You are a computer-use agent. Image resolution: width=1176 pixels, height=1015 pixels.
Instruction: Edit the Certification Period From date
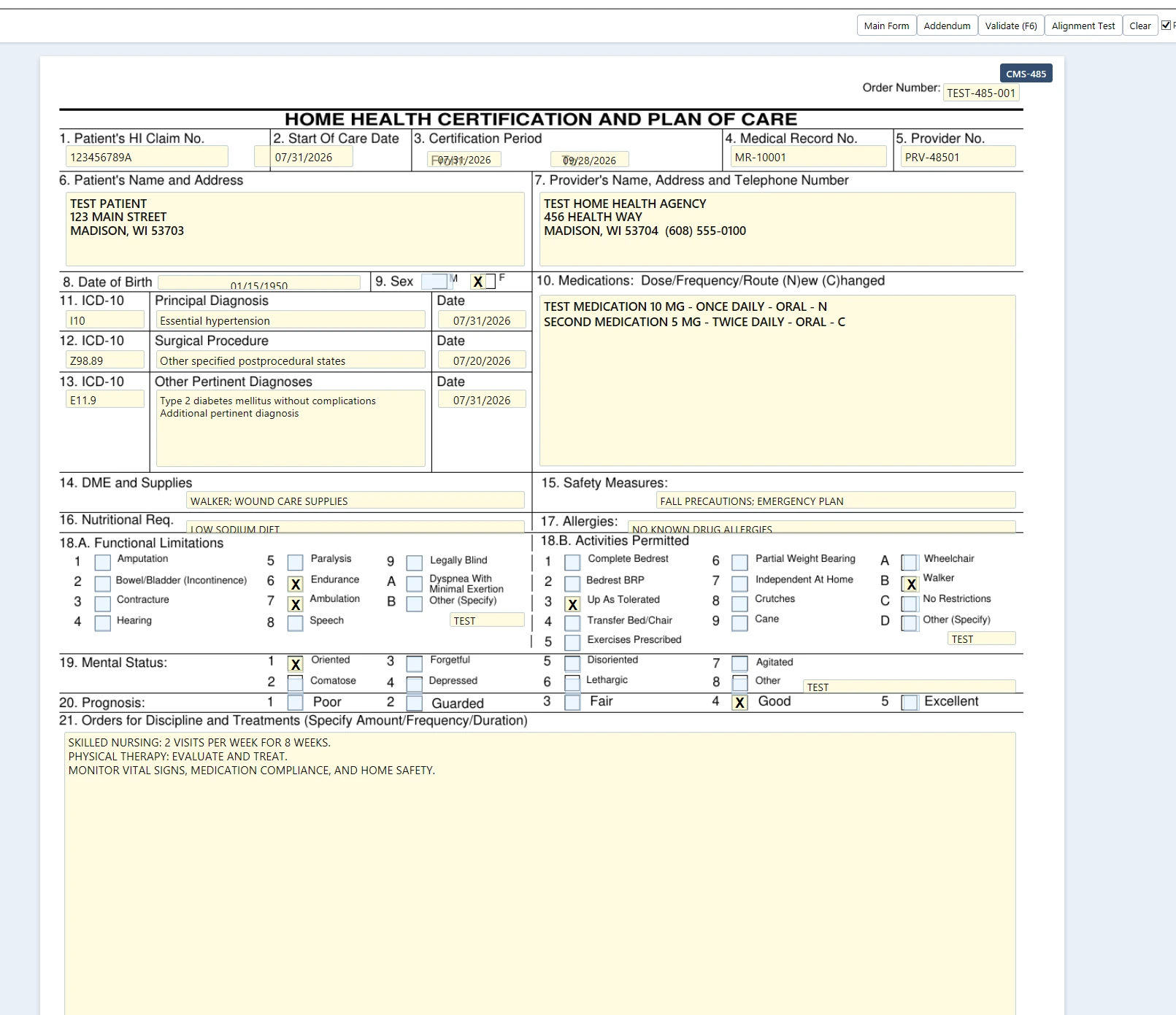click(x=464, y=160)
